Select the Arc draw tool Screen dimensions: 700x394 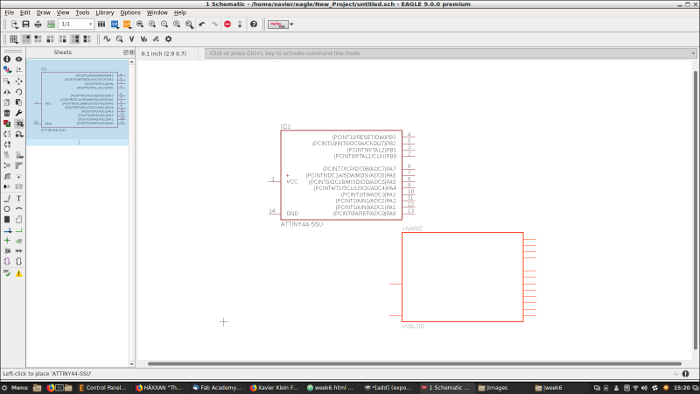tap(19, 209)
